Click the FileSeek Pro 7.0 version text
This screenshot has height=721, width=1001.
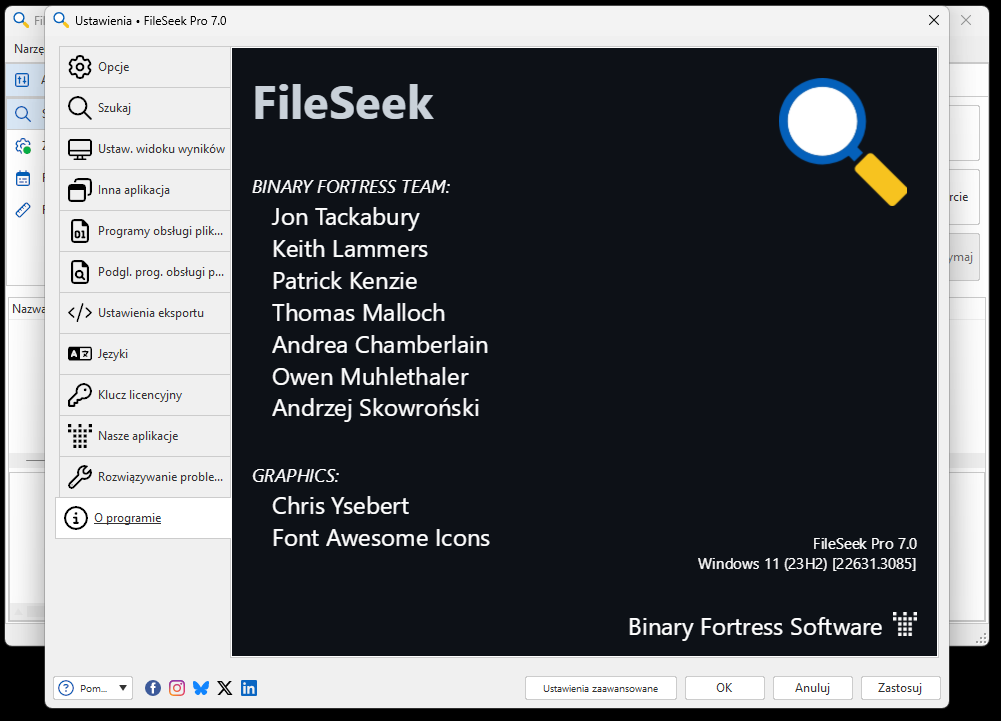[864, 543]
